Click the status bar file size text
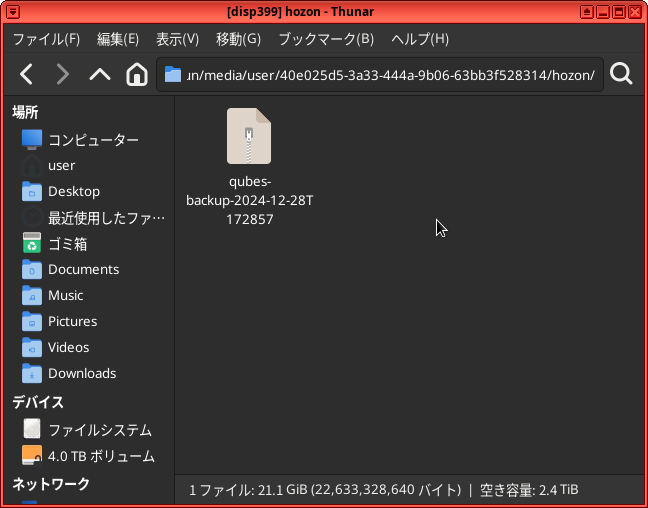 (x=325, y=490)
